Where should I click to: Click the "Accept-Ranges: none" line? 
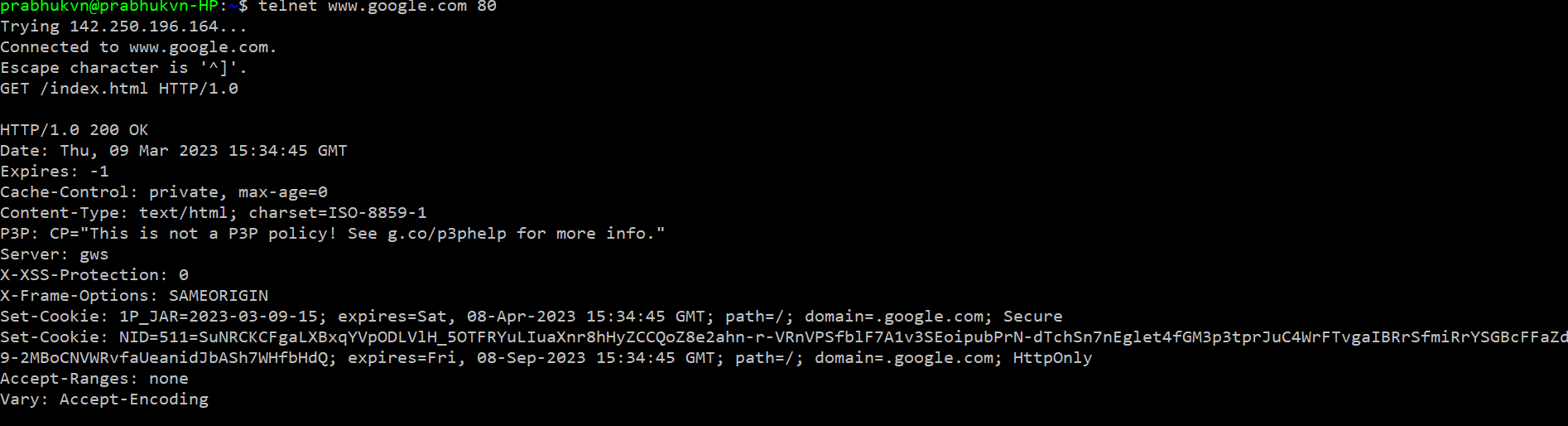tap(94, 379)
